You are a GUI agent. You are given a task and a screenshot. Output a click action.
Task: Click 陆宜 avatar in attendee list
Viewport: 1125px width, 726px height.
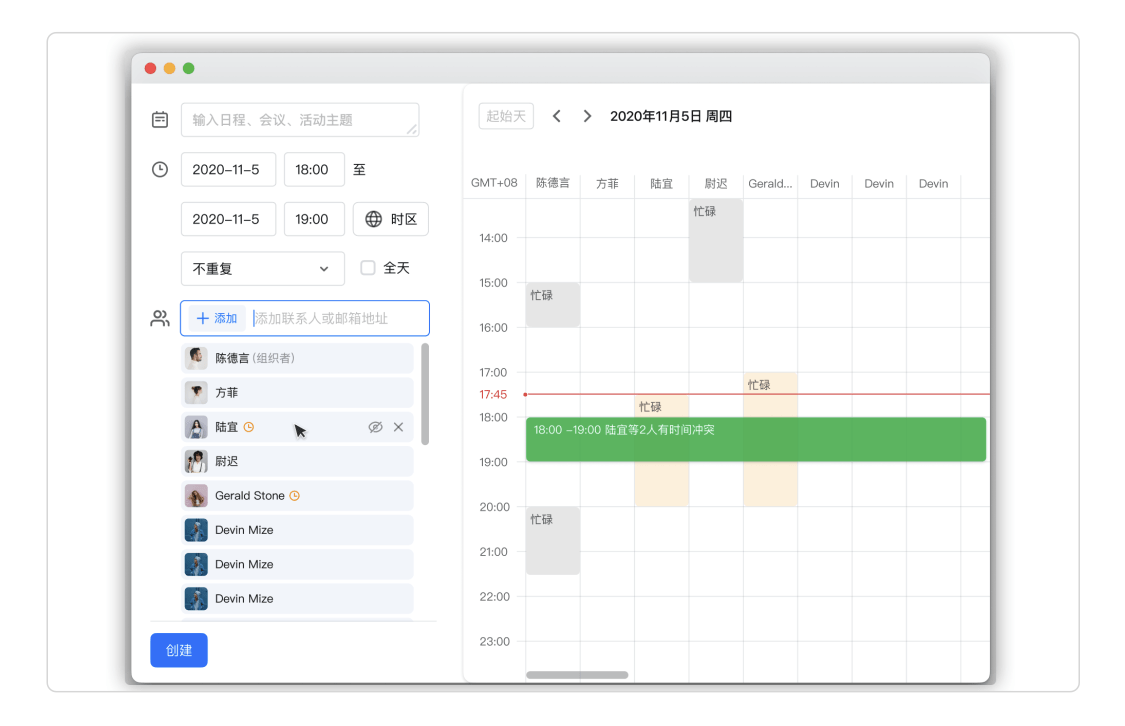pyautogui.click(x=196, y=427)
